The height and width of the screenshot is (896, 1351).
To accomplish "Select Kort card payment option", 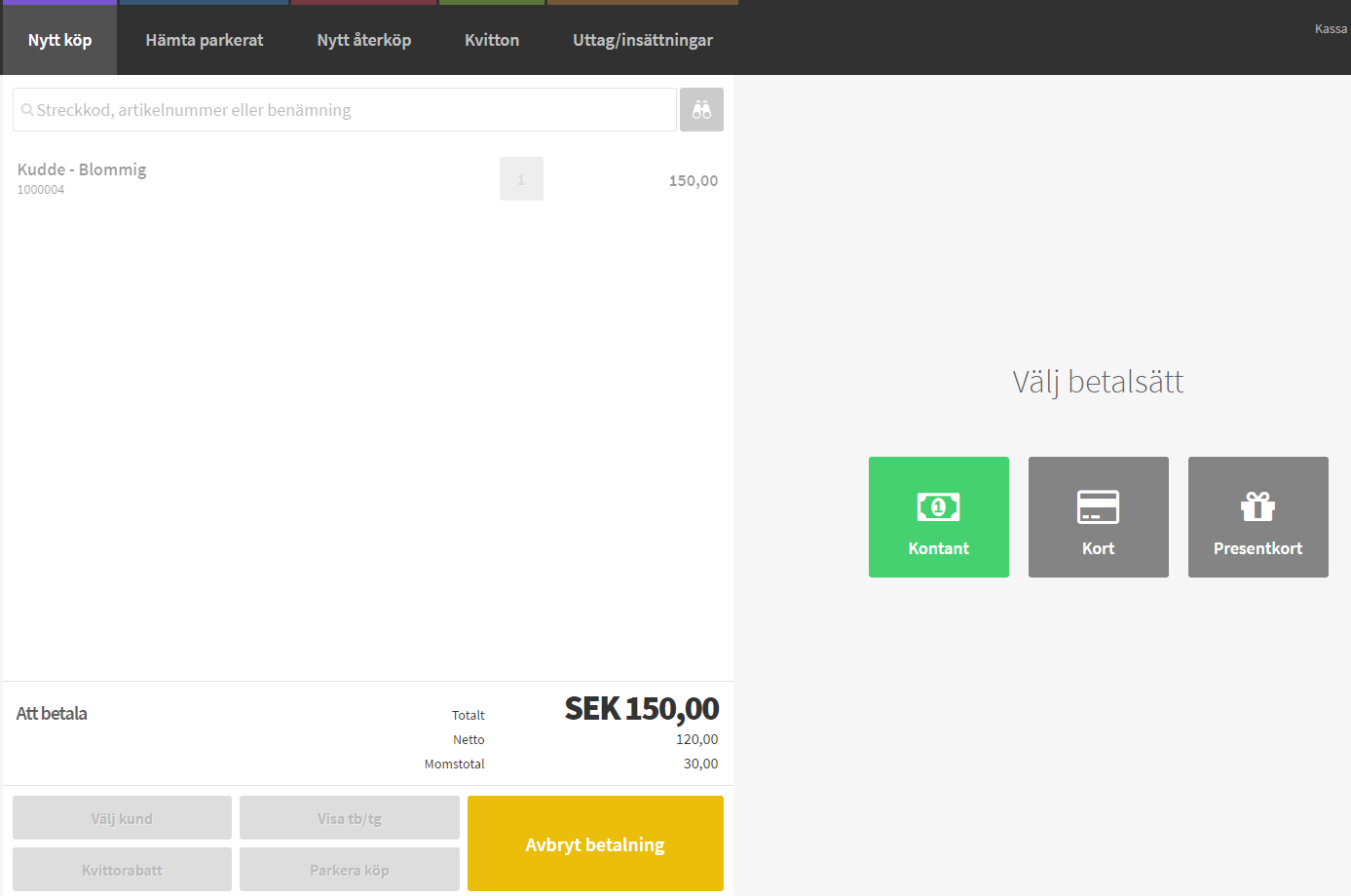I will pyautogui.click(x=1098, y=517).
